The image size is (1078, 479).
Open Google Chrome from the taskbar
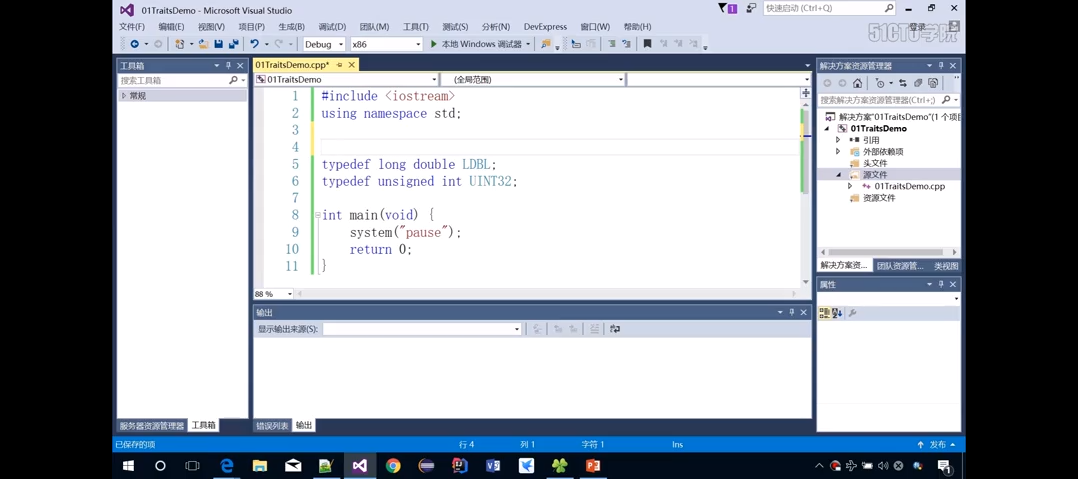(x=393, y=465)
